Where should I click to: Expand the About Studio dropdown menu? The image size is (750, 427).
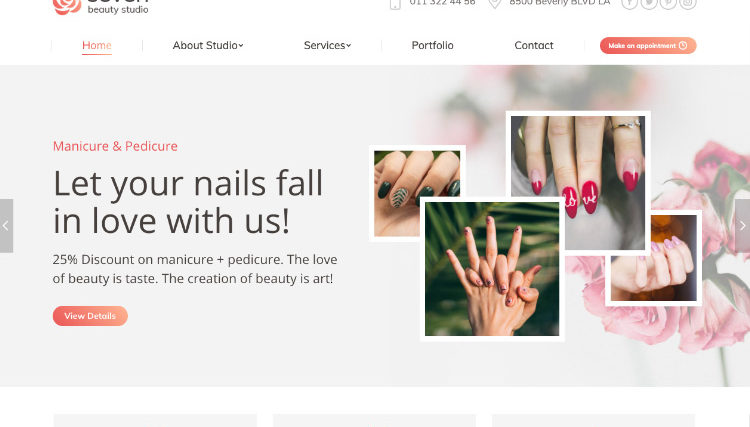click(x=208, y=45)
